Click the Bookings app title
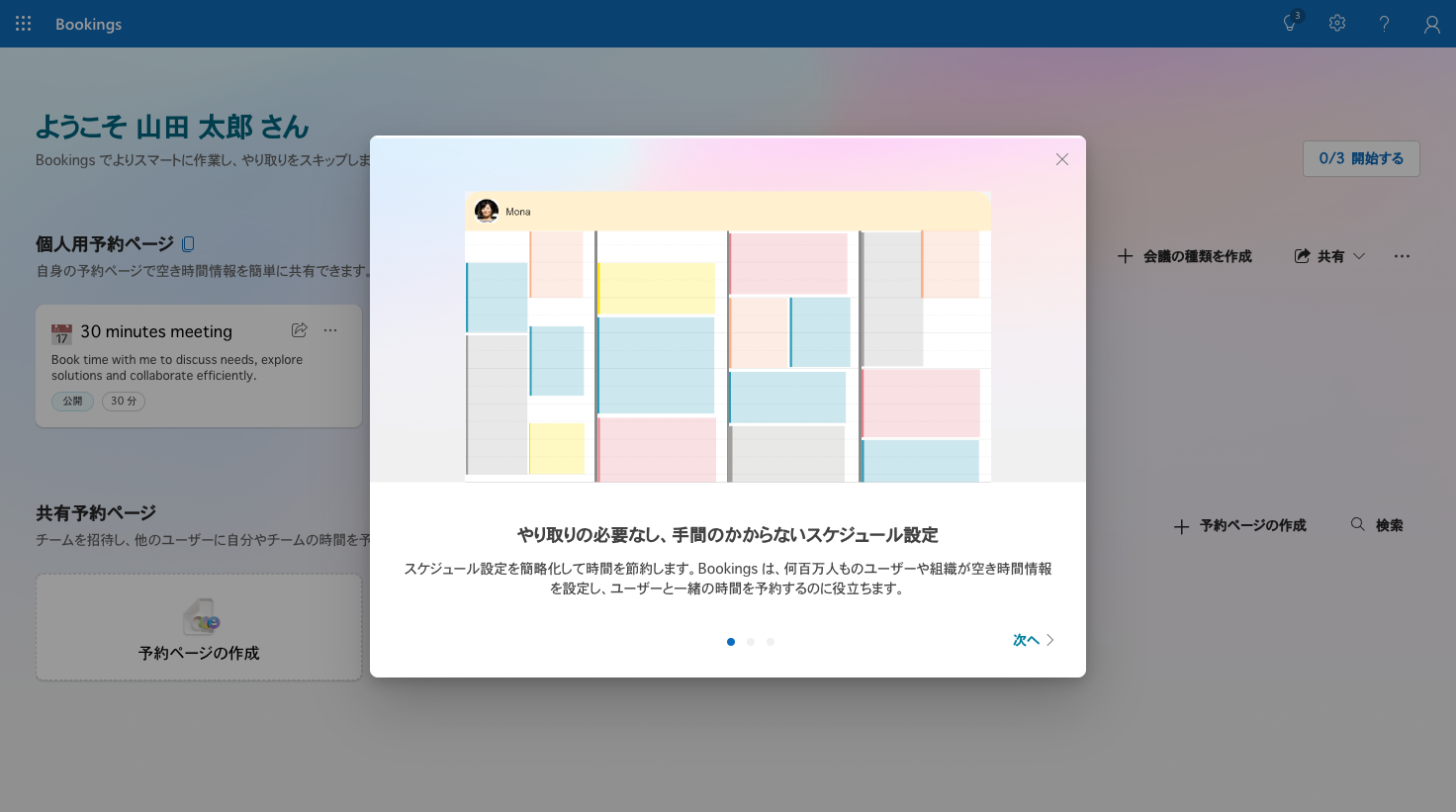1456x812 pixels. [x=88, y=24]
